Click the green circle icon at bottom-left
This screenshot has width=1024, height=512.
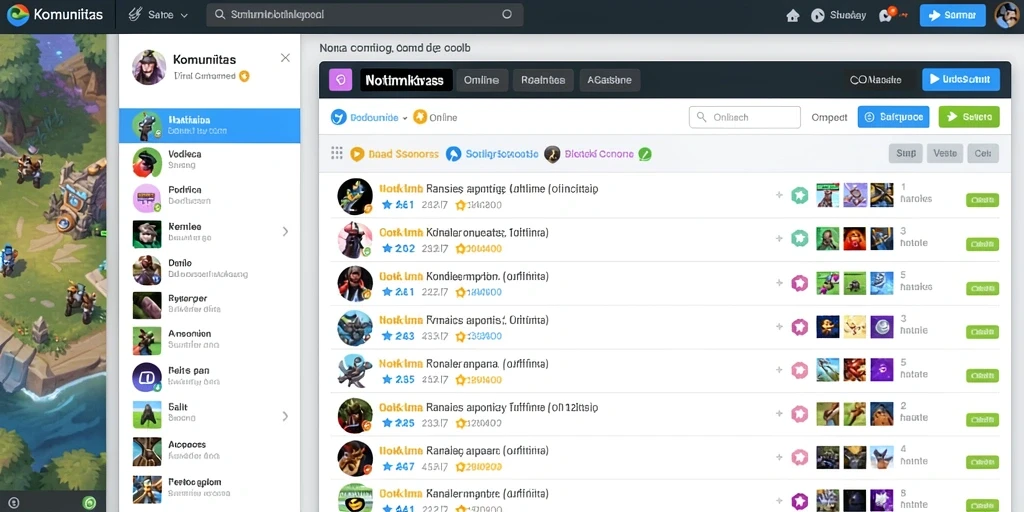pos(90,502)
